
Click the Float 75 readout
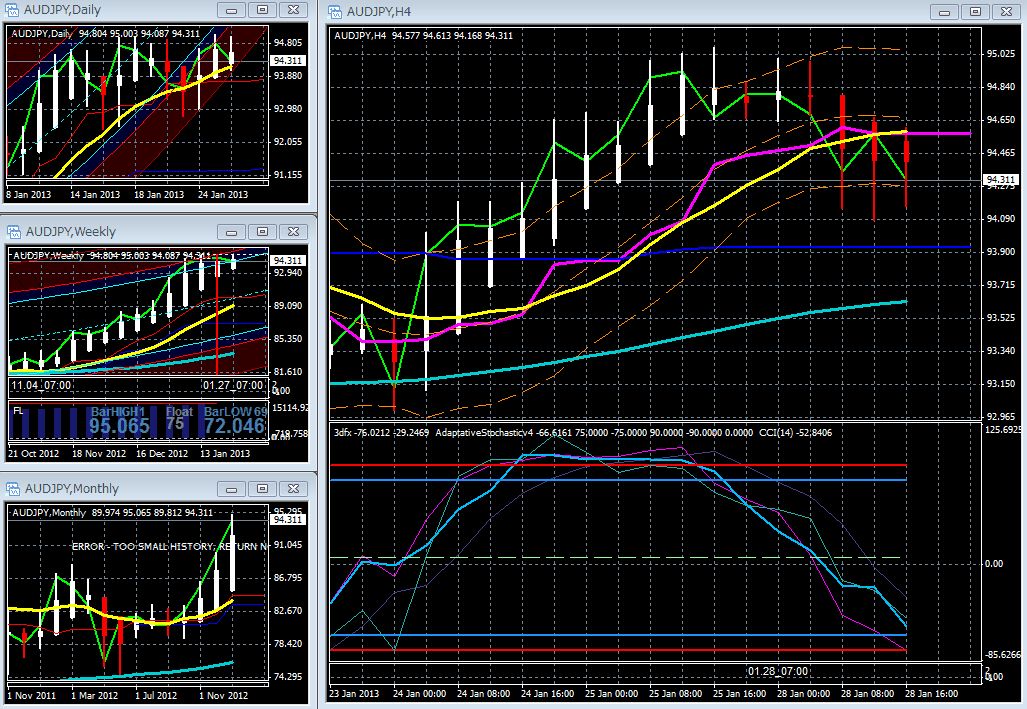coord(179,418)
